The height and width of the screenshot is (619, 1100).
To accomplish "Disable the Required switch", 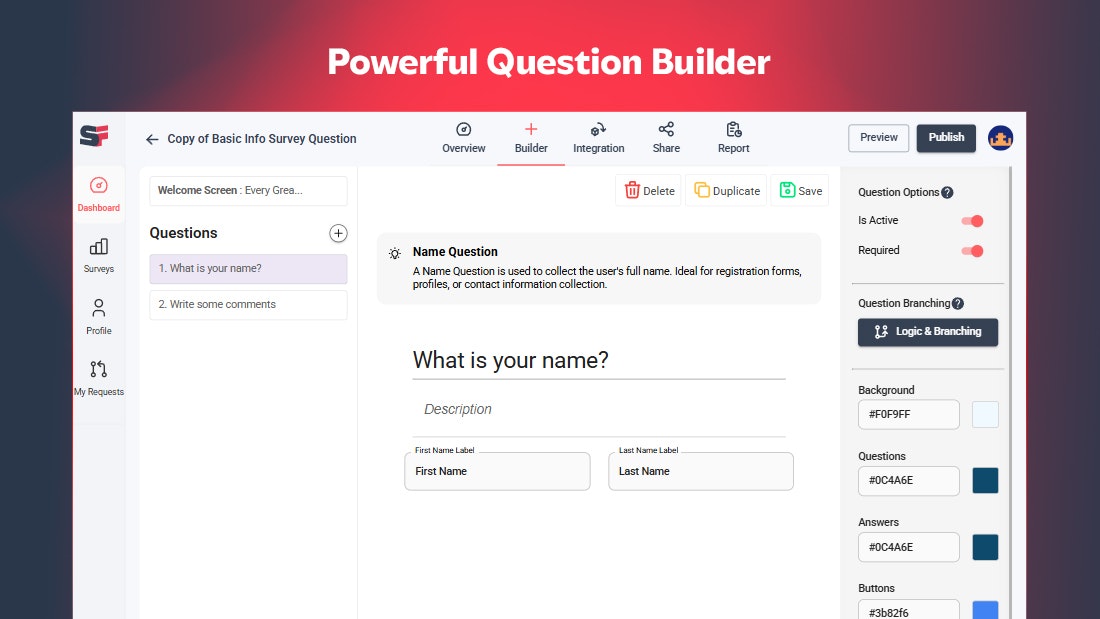I will coord(971,250).
